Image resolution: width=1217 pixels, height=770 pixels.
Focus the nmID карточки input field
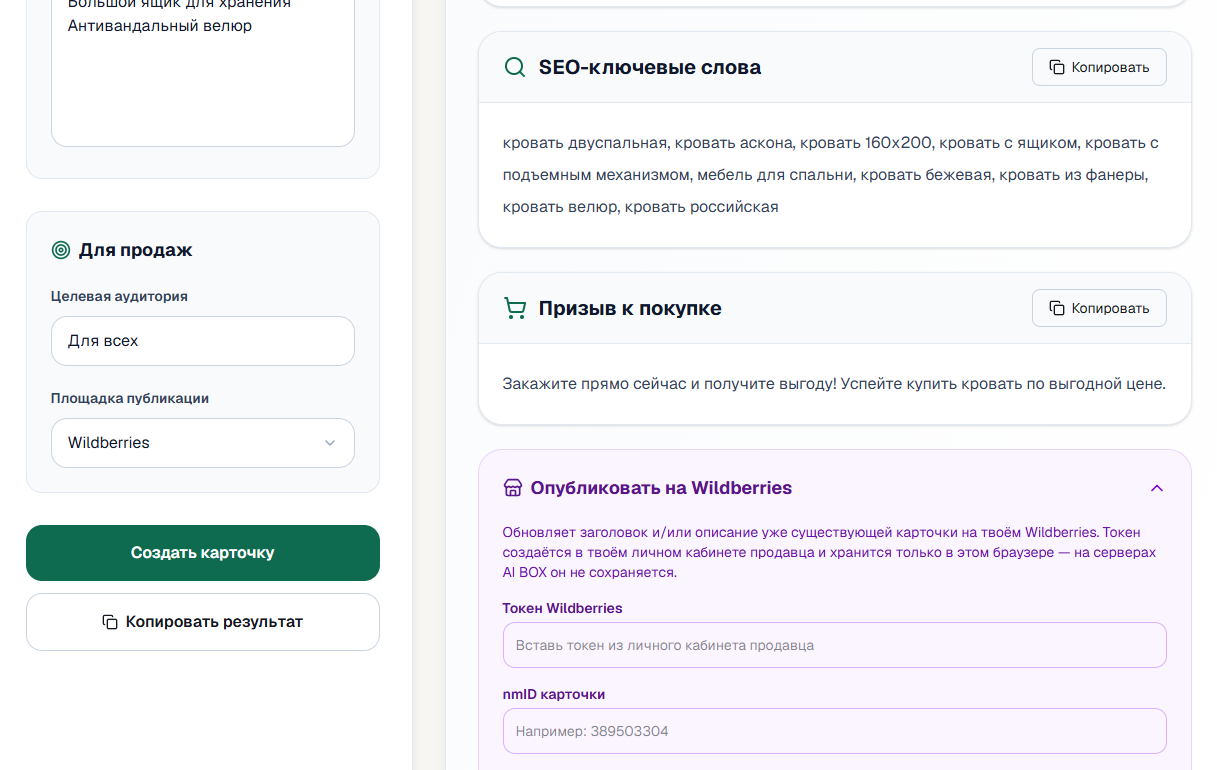(835, 731)
